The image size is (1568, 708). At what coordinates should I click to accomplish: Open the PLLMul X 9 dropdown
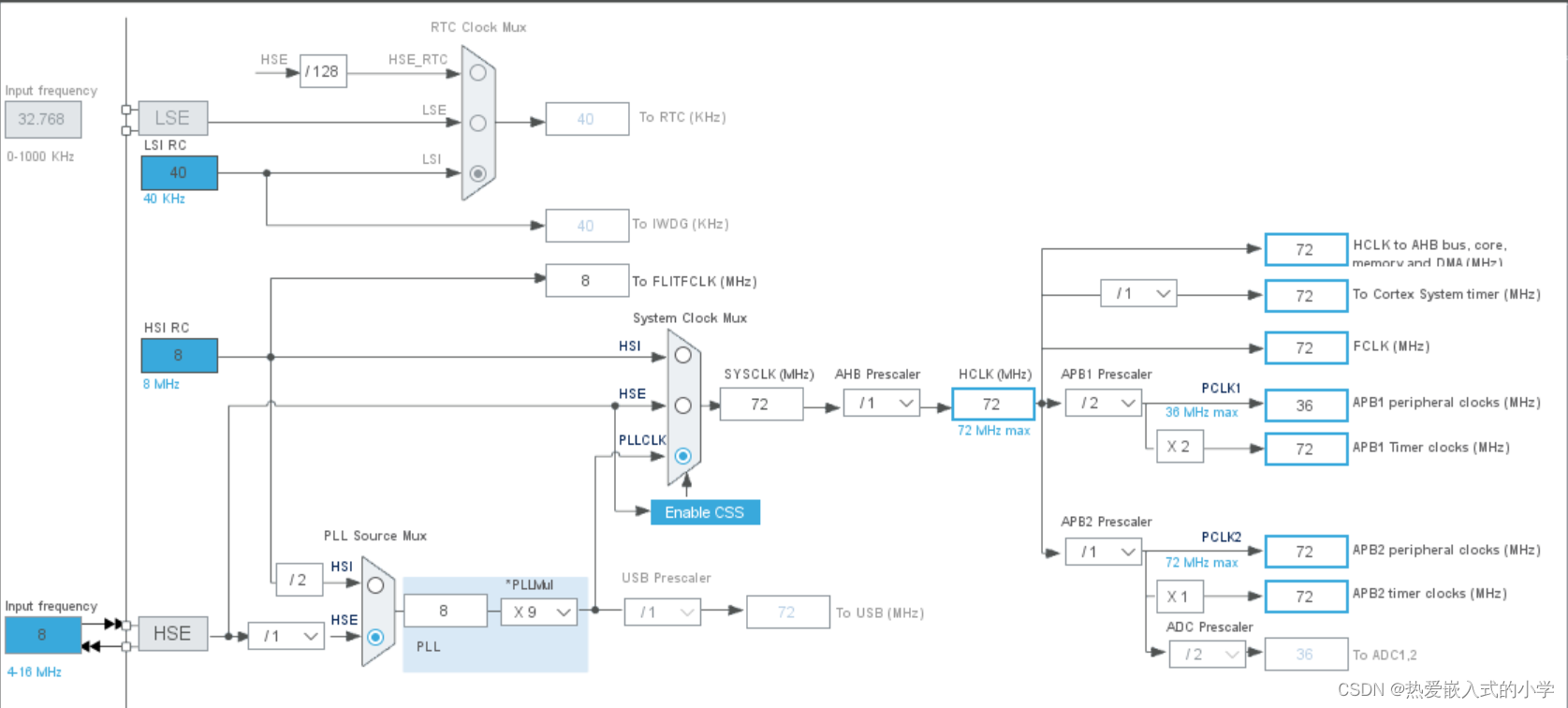point(538,612)
